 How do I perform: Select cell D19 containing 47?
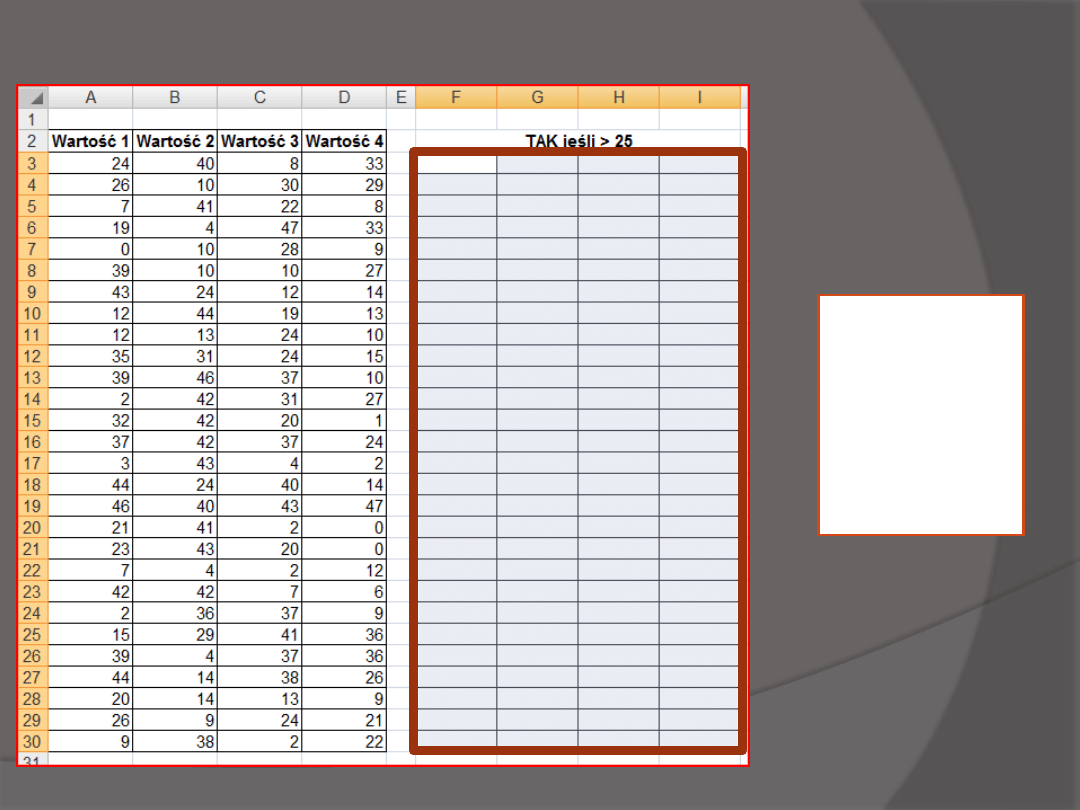coord(344,506)
